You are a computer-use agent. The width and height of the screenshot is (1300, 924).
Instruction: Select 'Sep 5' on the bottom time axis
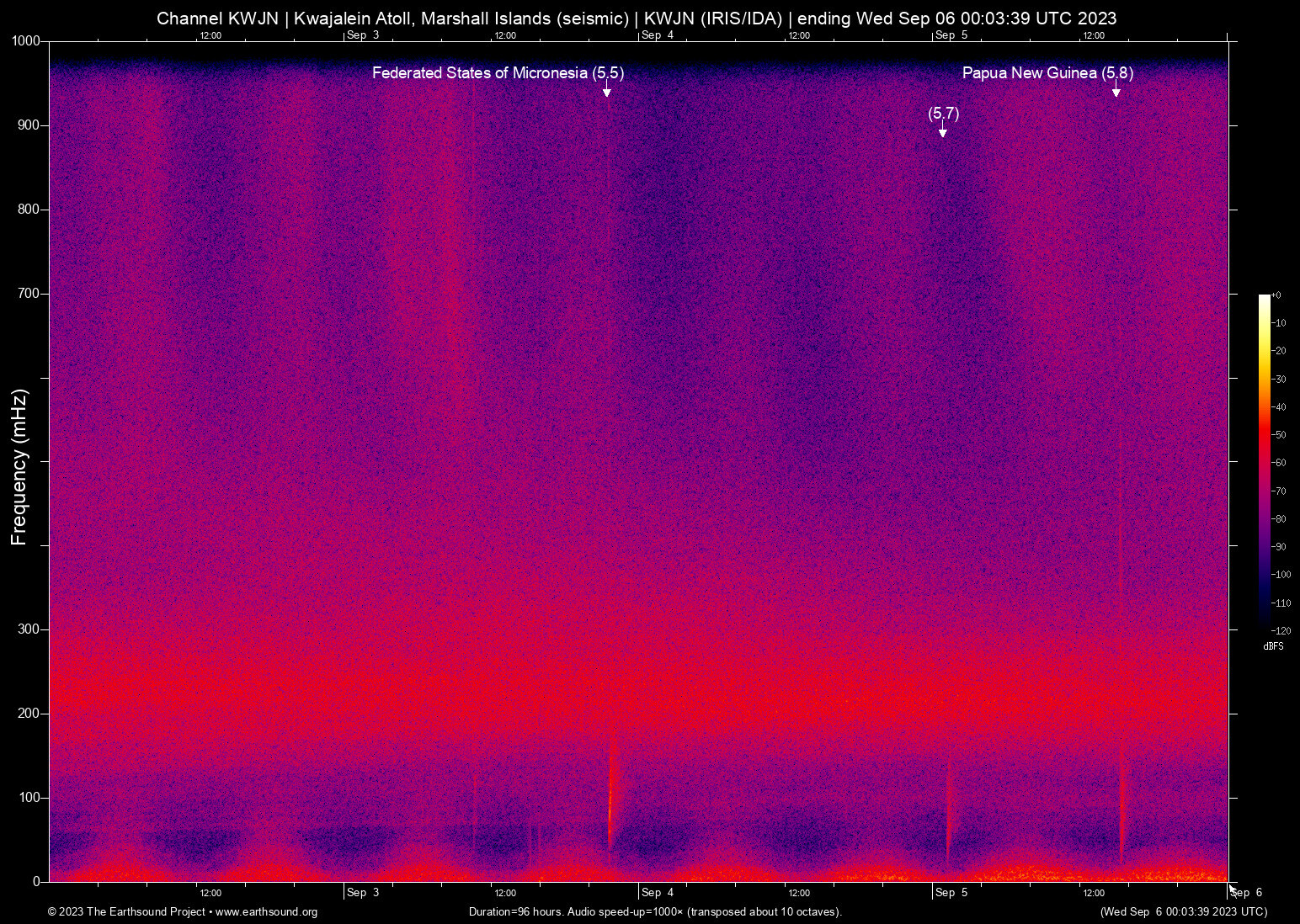(x=952, y=893)
